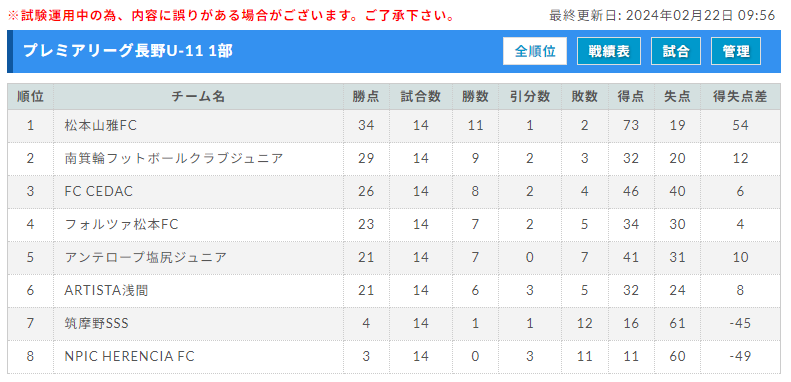791x382 pixels.
Task: Open the 管理 admin page
Action: point(736,51)
